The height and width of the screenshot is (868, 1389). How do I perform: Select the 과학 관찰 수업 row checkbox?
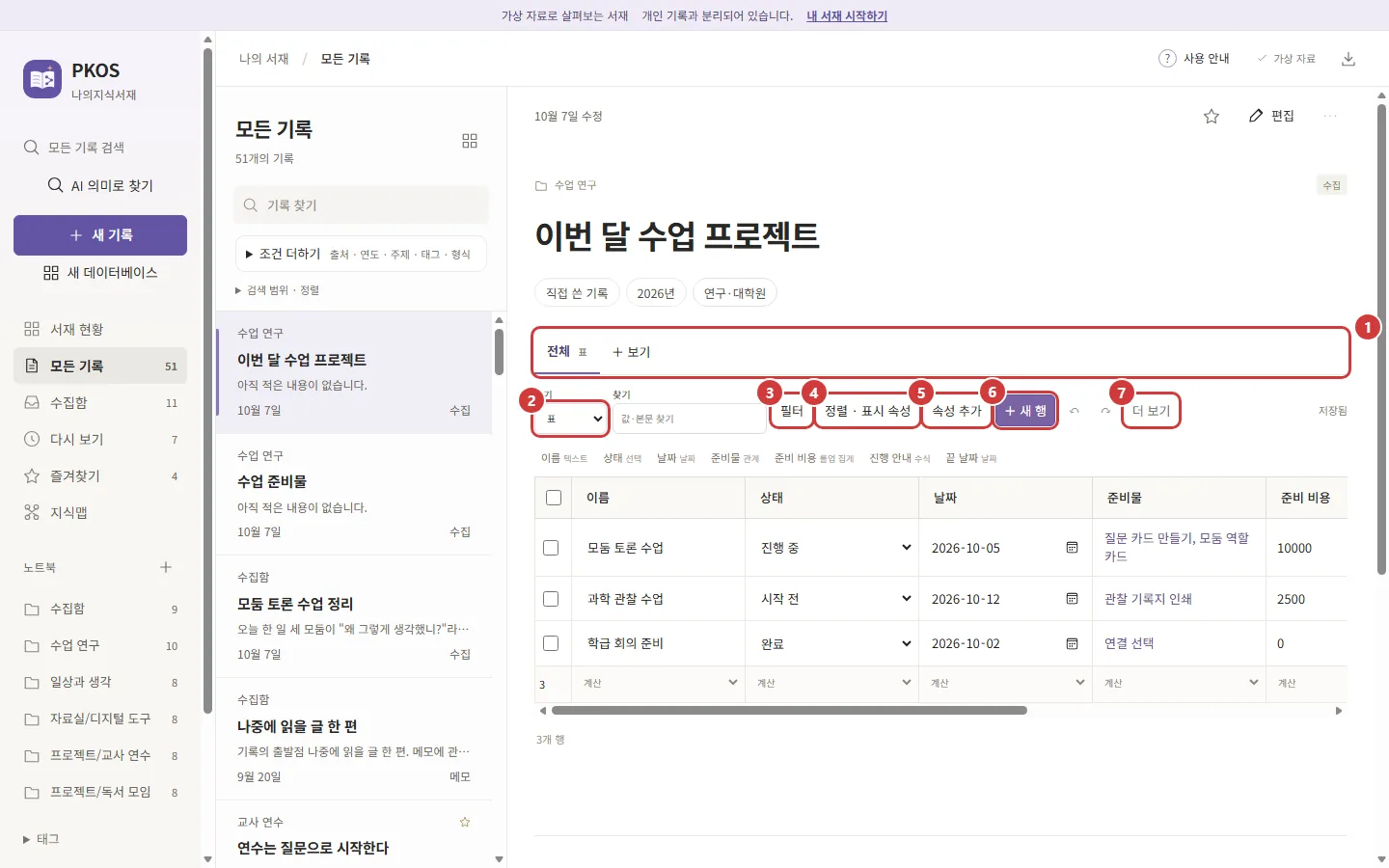tap(551, 599)
